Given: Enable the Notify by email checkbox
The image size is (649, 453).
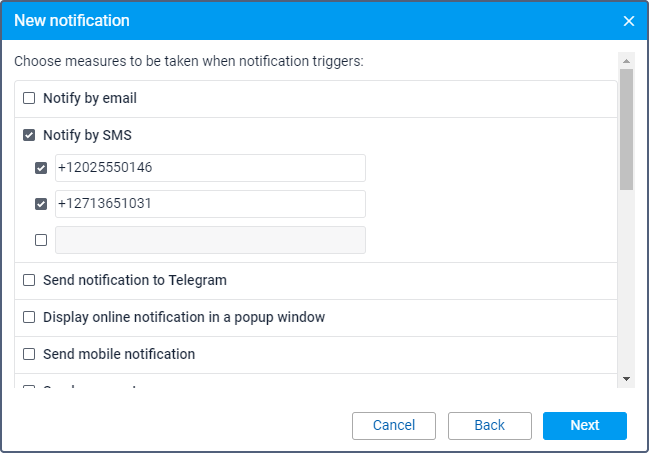Looking at the screenshot, I should (x=29, y=99).
